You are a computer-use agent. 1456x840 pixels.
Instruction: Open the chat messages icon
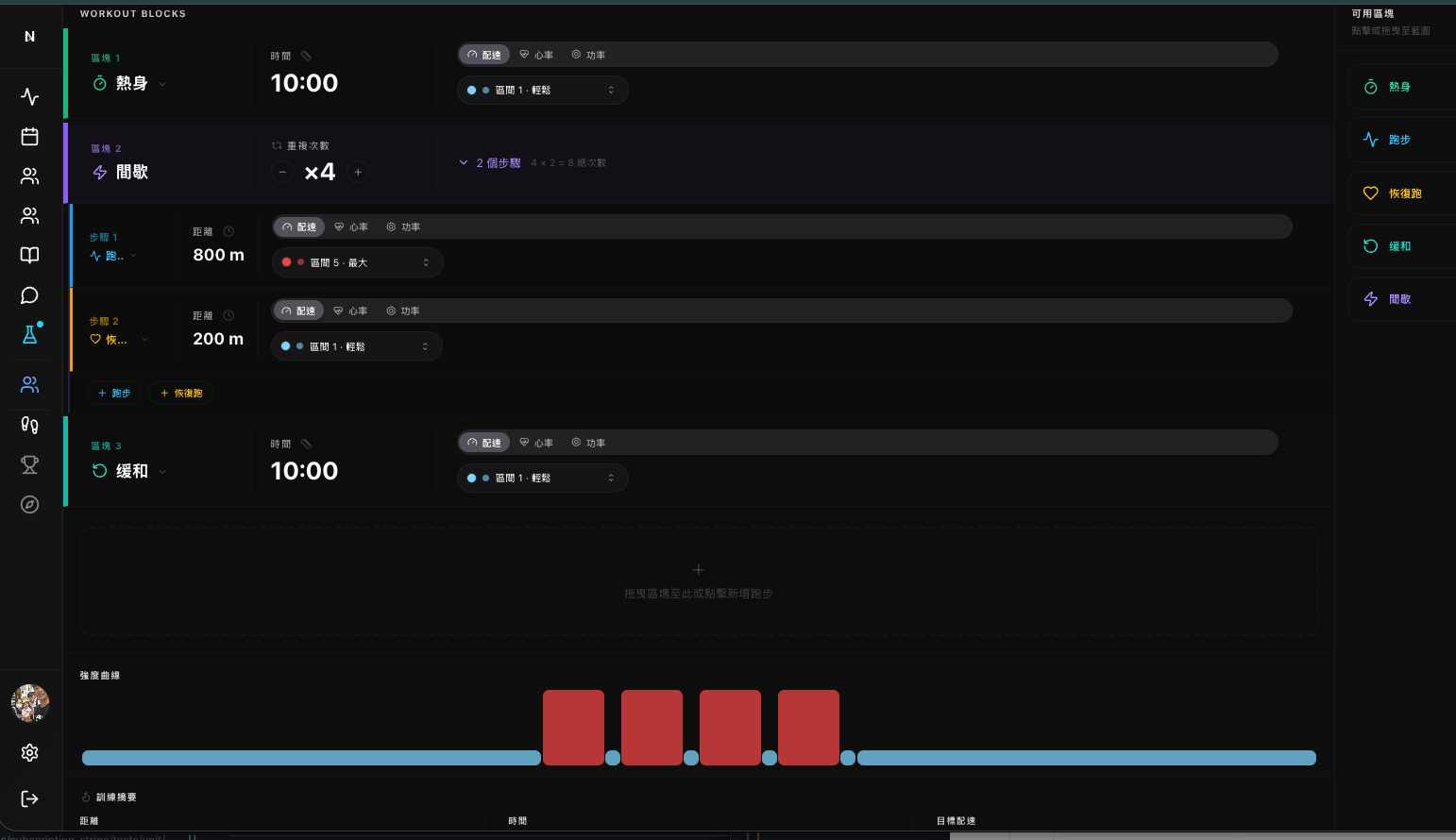coord(29,295)
